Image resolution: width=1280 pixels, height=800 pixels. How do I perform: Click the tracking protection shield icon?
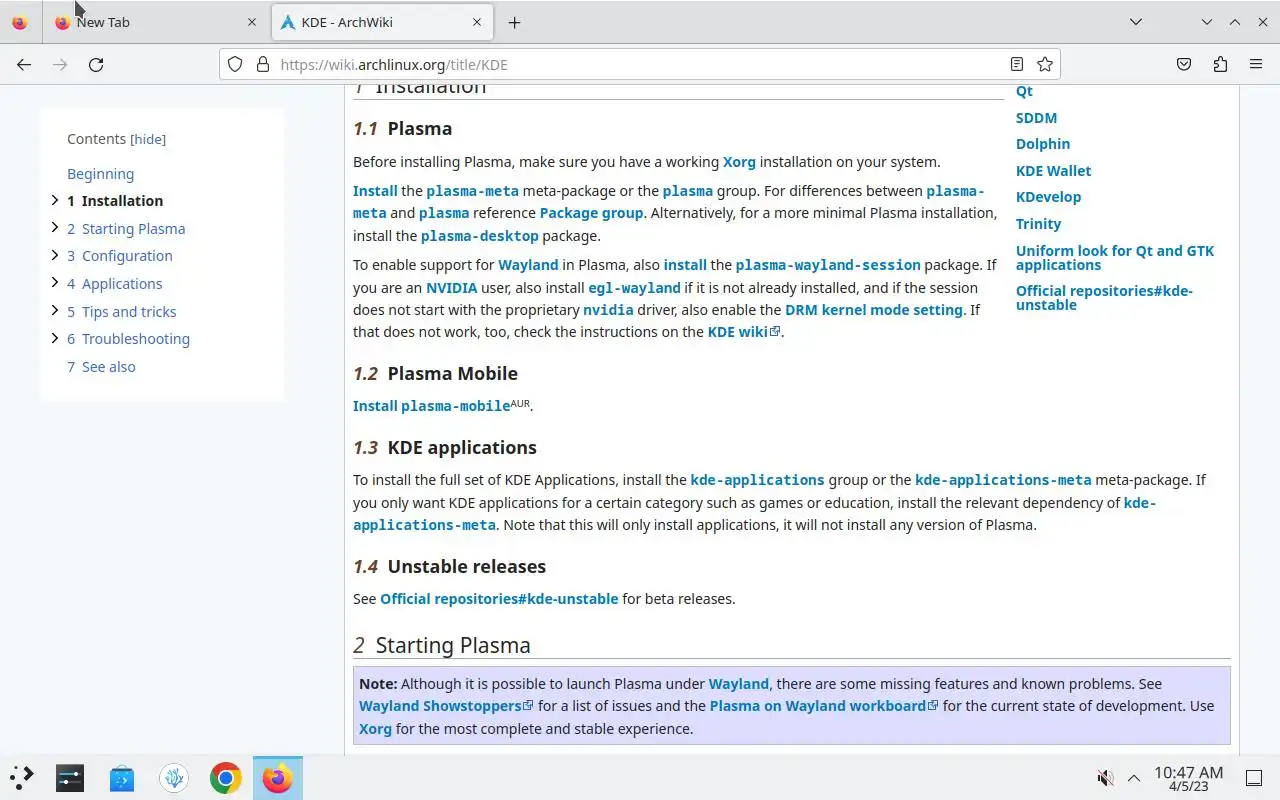235,64
